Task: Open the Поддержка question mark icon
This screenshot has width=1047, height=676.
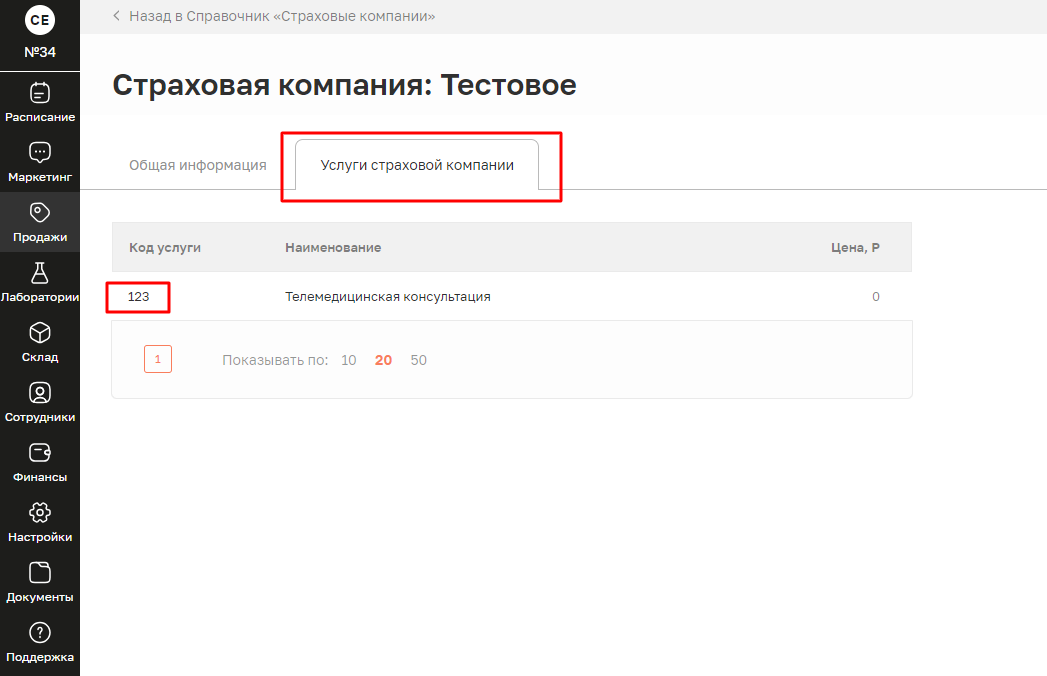Action: (x=39, y=633)
